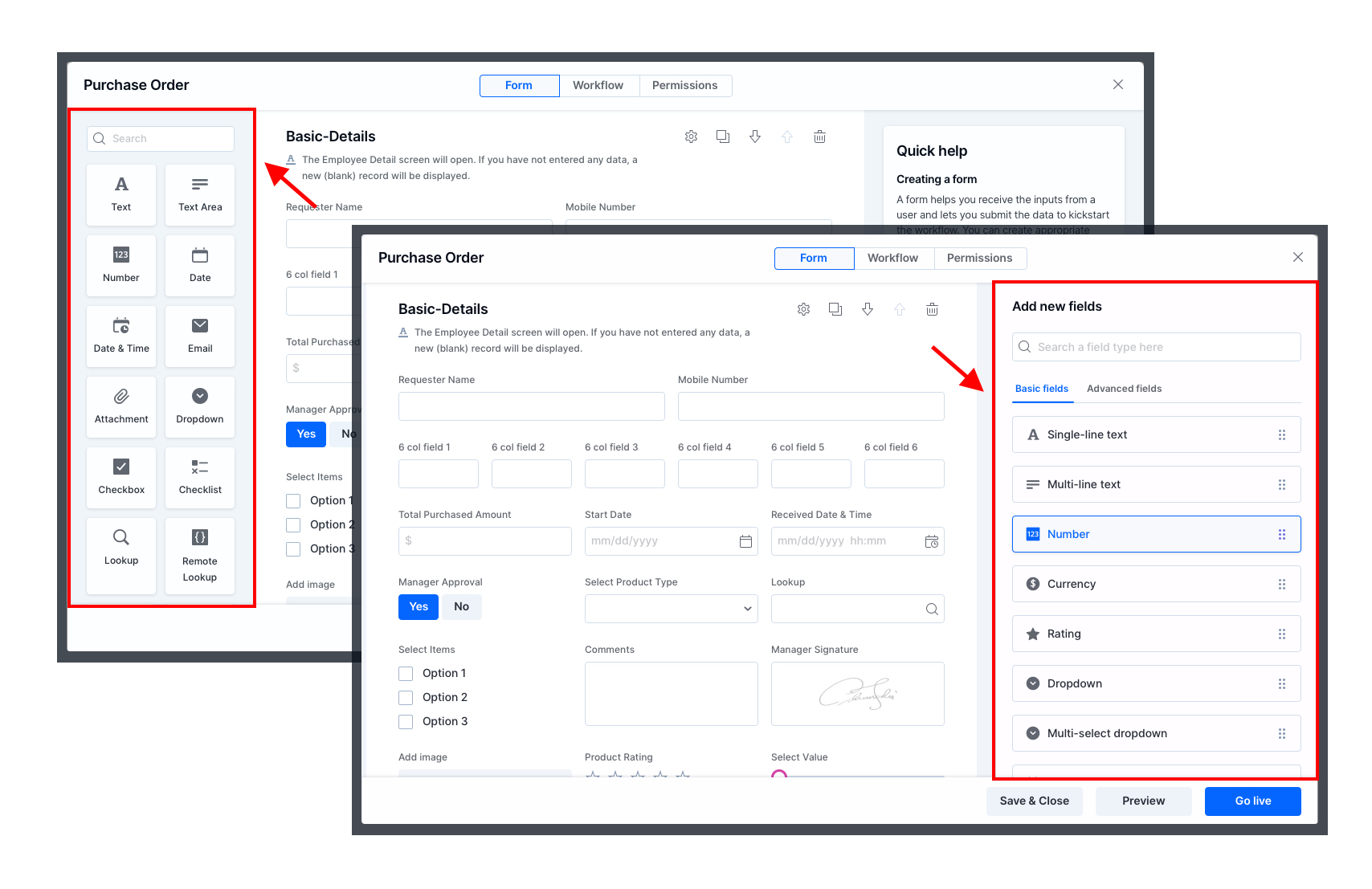Image resolution: width=1372 pixels, height=889 pixels.
Task: Switch to Workflow tab in front window
Action: (x=892, y=258)
